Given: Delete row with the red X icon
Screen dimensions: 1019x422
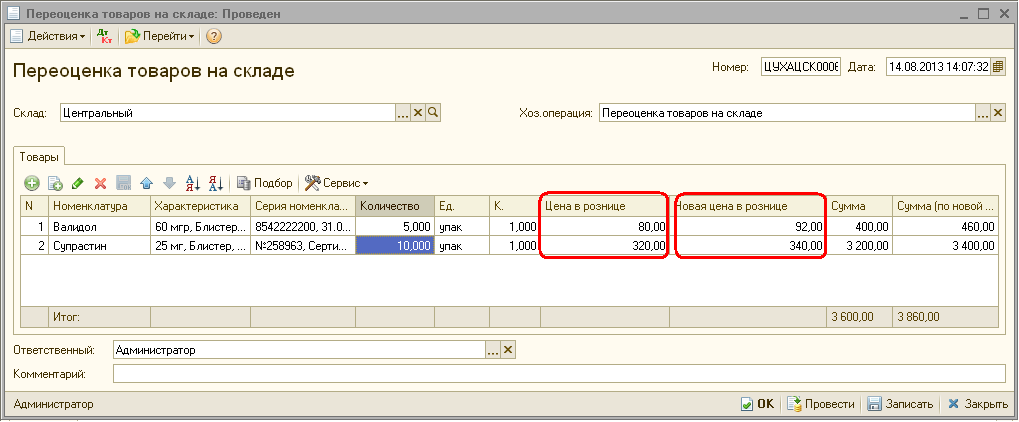Looking at the screenshot, I should click(x=100, y=183).
